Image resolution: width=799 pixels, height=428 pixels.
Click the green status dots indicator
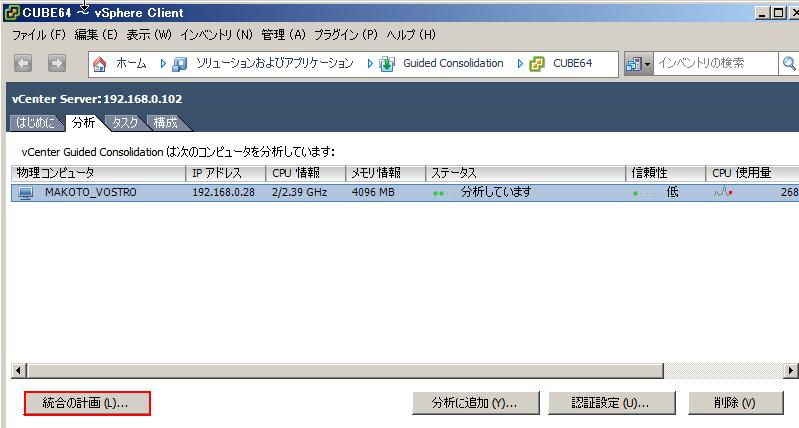click(x=438, y=194)
